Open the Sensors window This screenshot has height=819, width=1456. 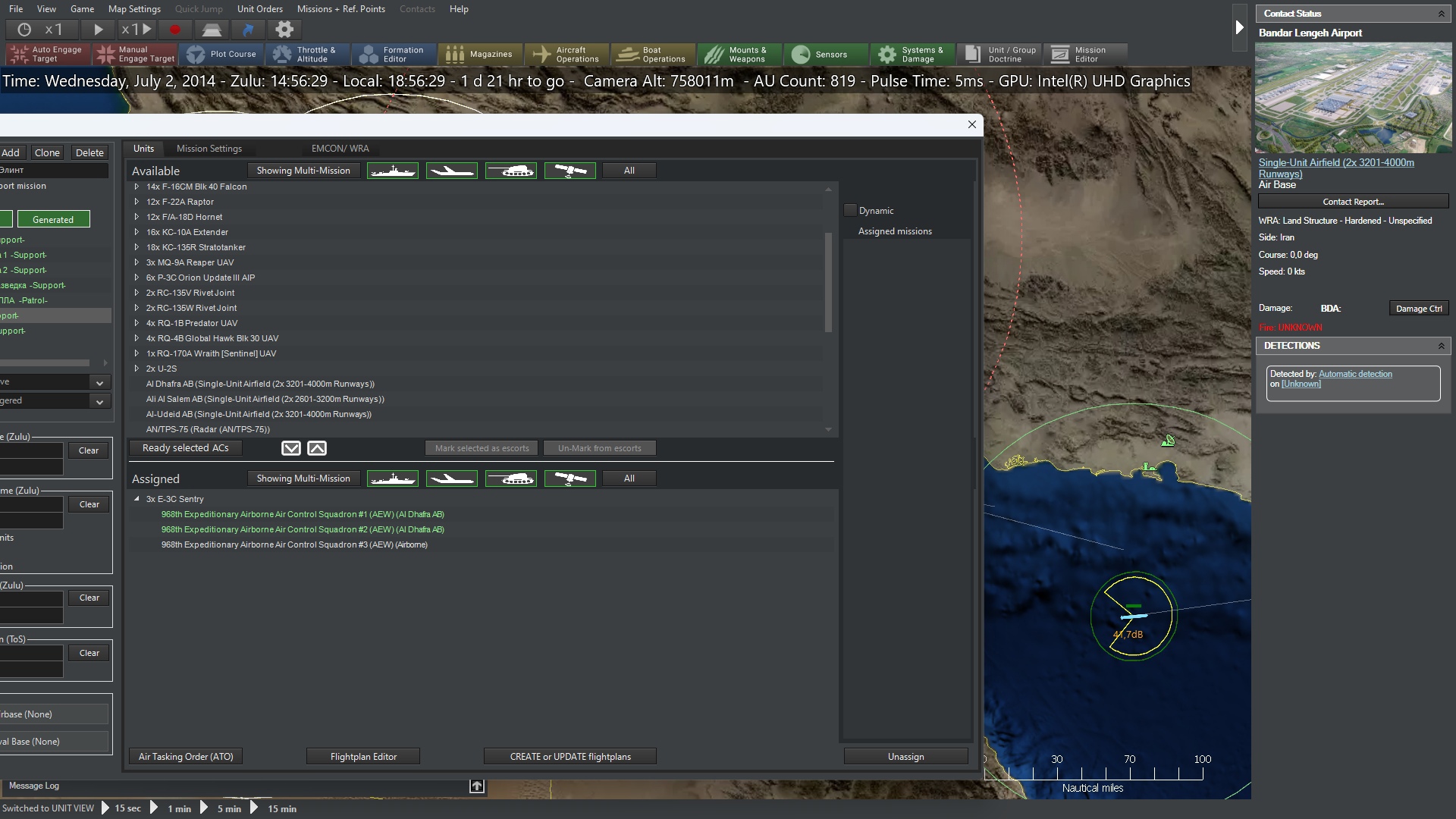826,54
